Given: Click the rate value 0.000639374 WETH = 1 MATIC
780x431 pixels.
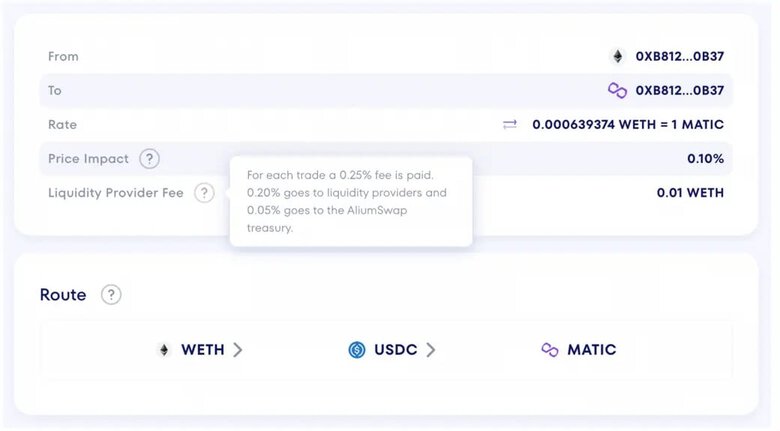Looking at the screenshot, I should pyautogui.click(x=628, y=124).
